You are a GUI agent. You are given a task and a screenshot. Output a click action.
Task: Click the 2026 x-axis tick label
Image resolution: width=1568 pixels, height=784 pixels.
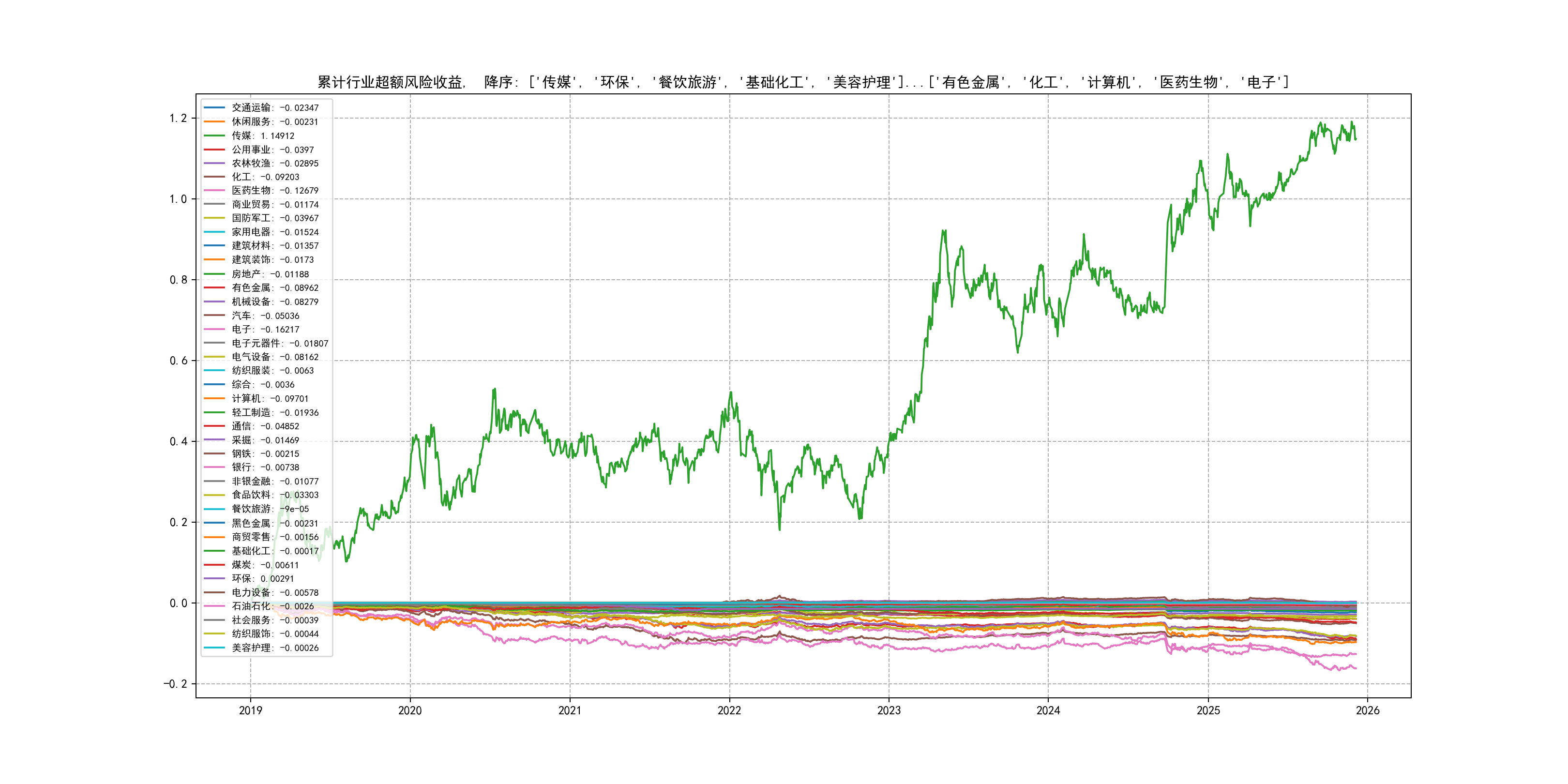click(1368, 710)
